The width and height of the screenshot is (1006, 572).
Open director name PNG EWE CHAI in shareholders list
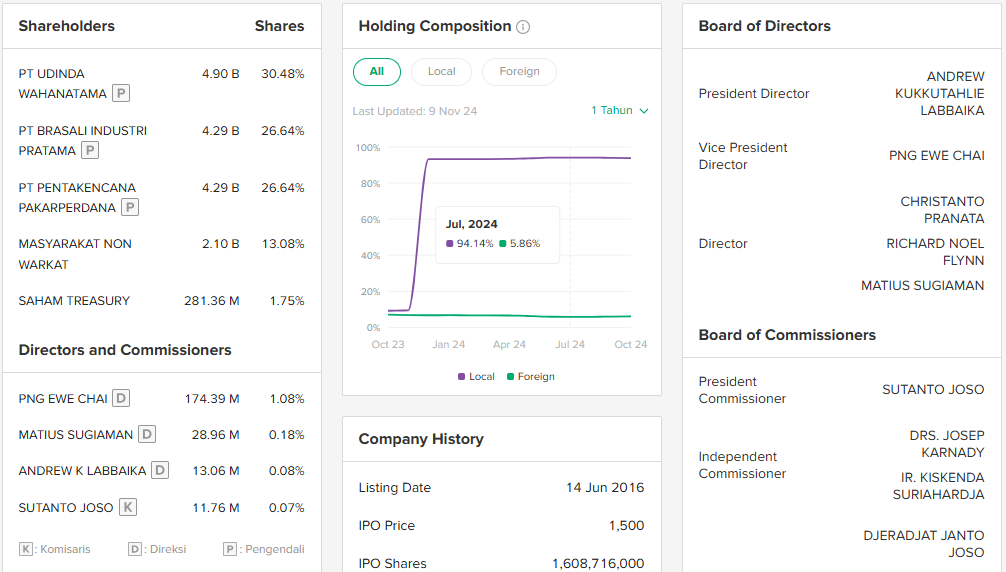coord(63,399)
